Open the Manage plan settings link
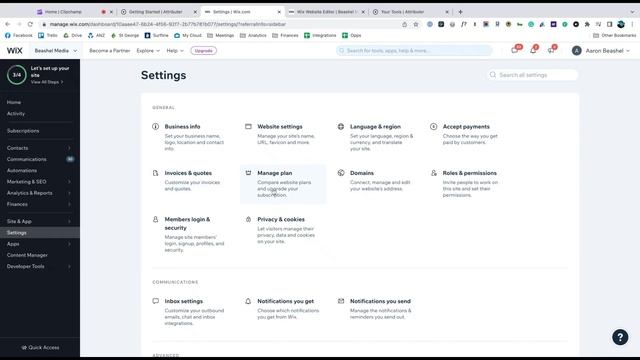The width and height of the screenshot is (640, 360). click(x=283, y=184)
